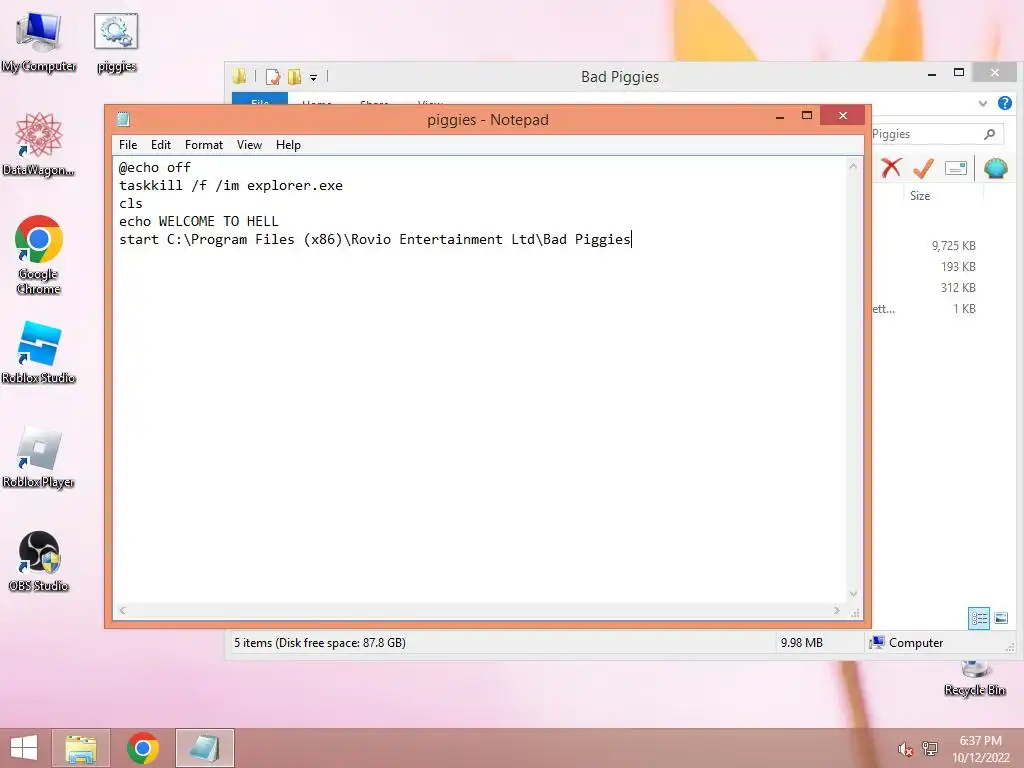Maximize the Notepad window
Viewport: 1024px width, 768px height.
click(807, 116)
